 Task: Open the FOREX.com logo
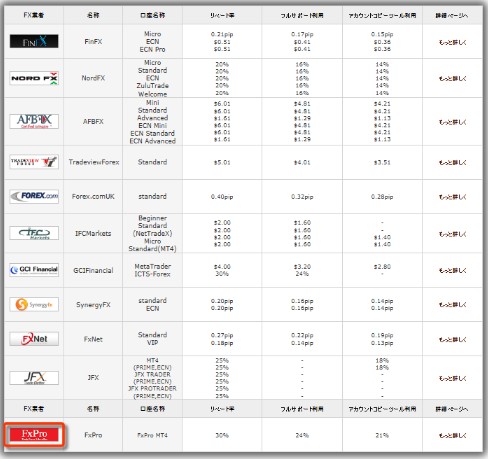click(34, 196)
